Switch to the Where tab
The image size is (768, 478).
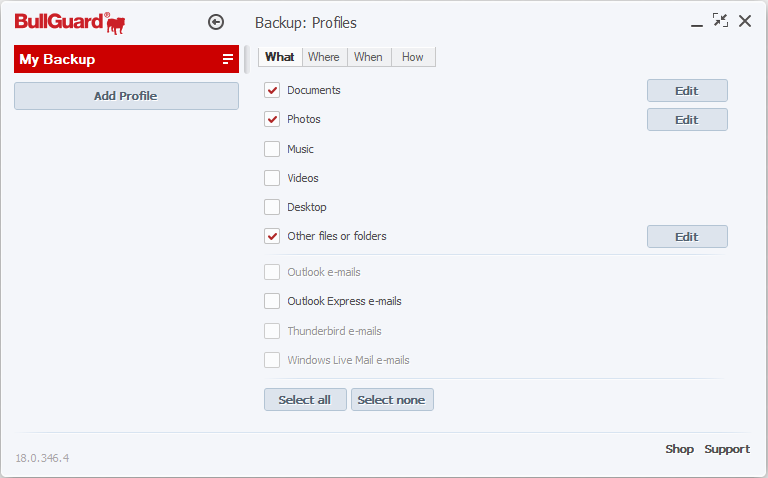click(324, 57)
